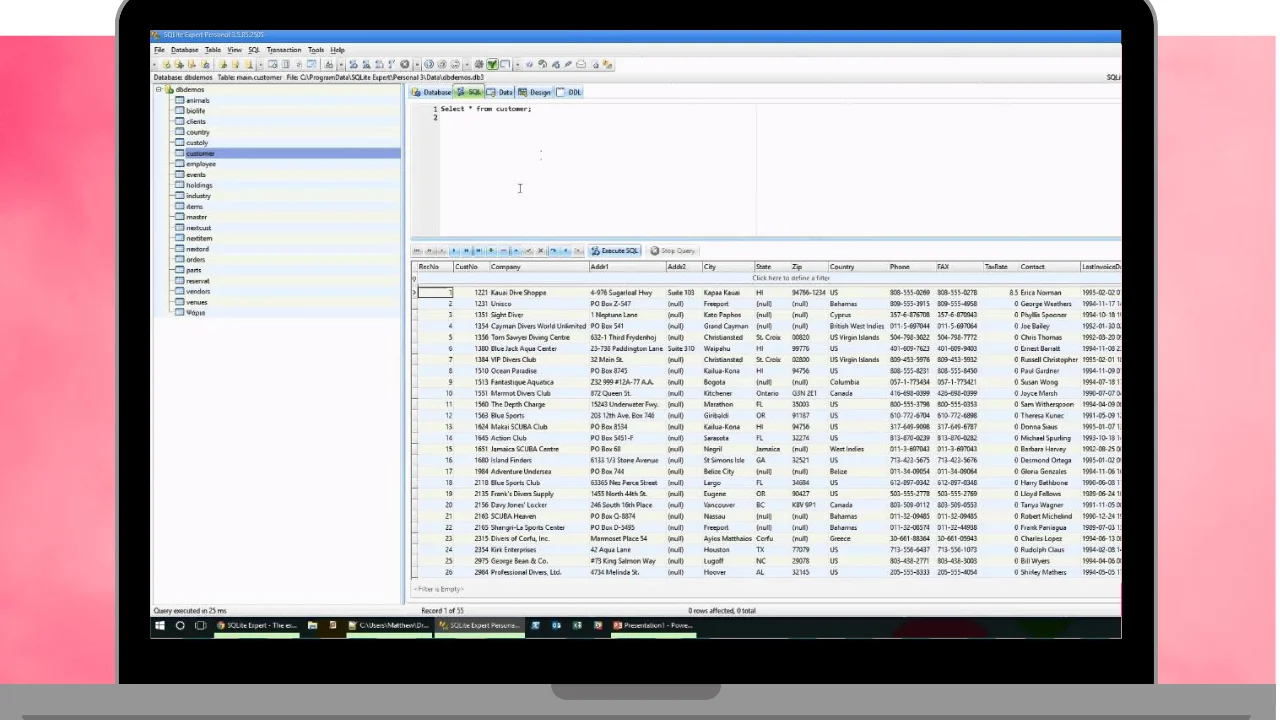This screenshot has width=1280, height=720.
Task: Click the Cortana circle on taskbar
Action: pyautogui.click(x=180, y=626)
